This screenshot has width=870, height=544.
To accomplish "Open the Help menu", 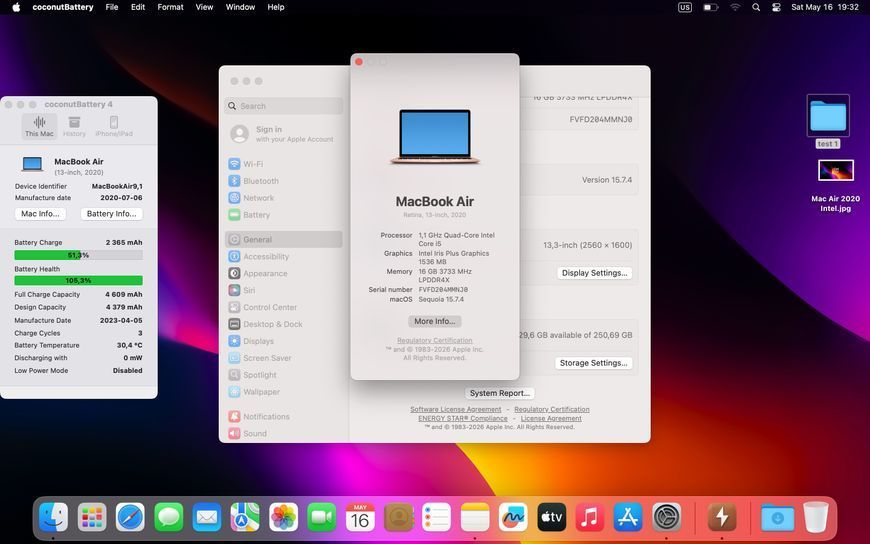I will [x=276, y=7].
